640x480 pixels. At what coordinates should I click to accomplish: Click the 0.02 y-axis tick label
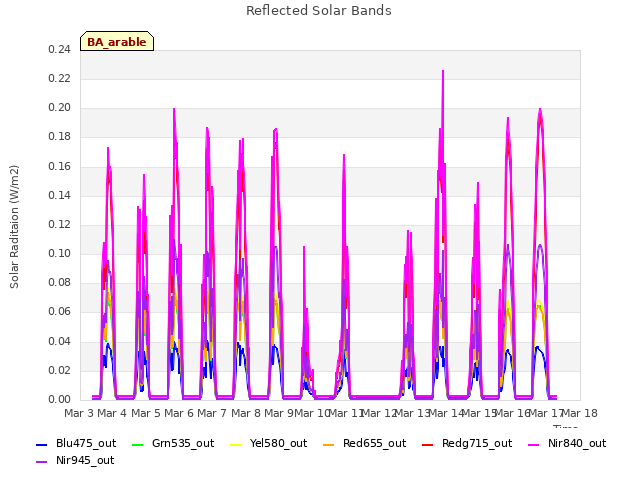59,371
